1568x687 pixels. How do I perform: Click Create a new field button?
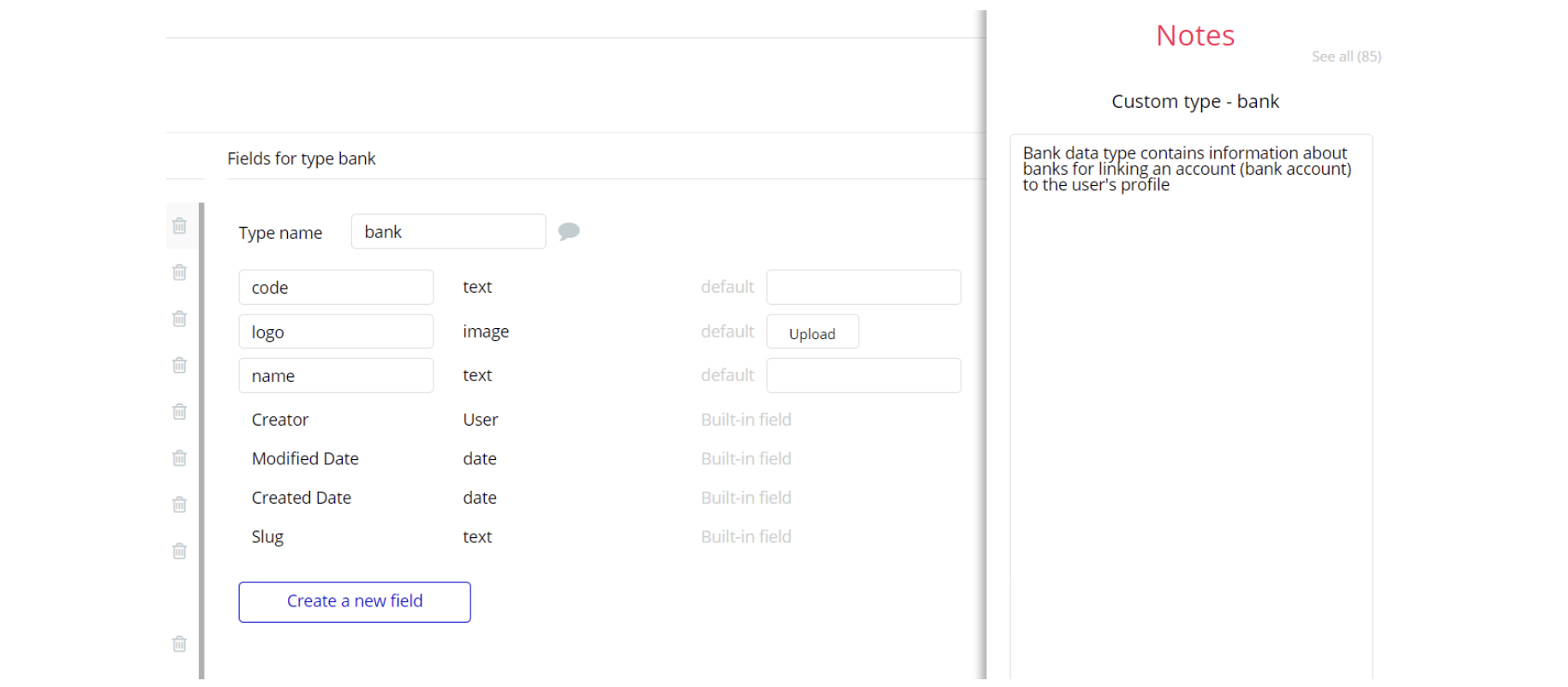355,601
